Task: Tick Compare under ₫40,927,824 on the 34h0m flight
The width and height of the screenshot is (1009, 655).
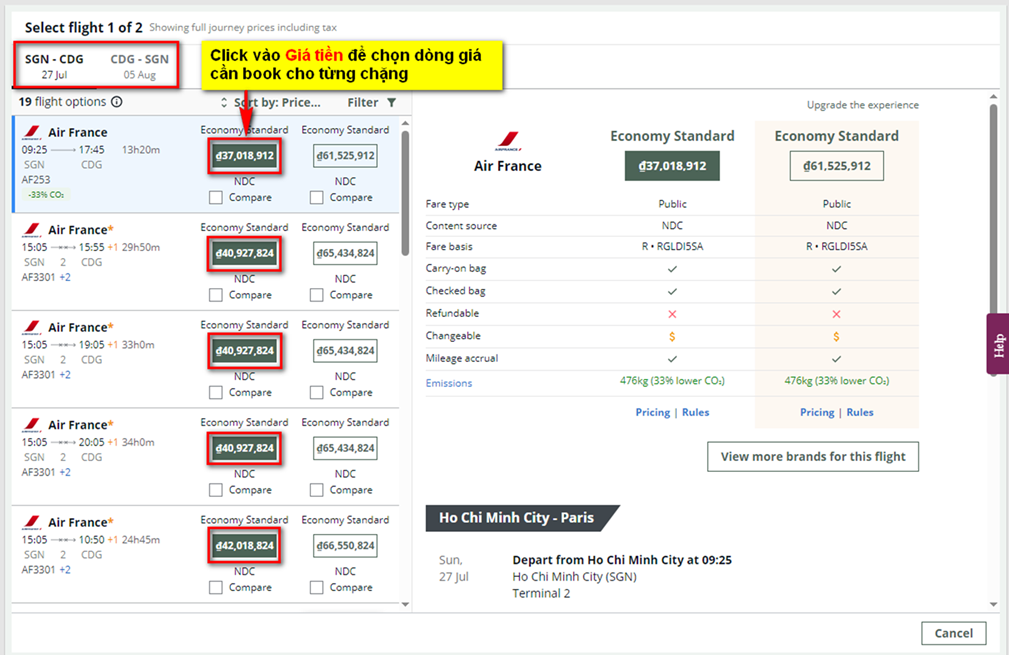Action: point(216,490)
